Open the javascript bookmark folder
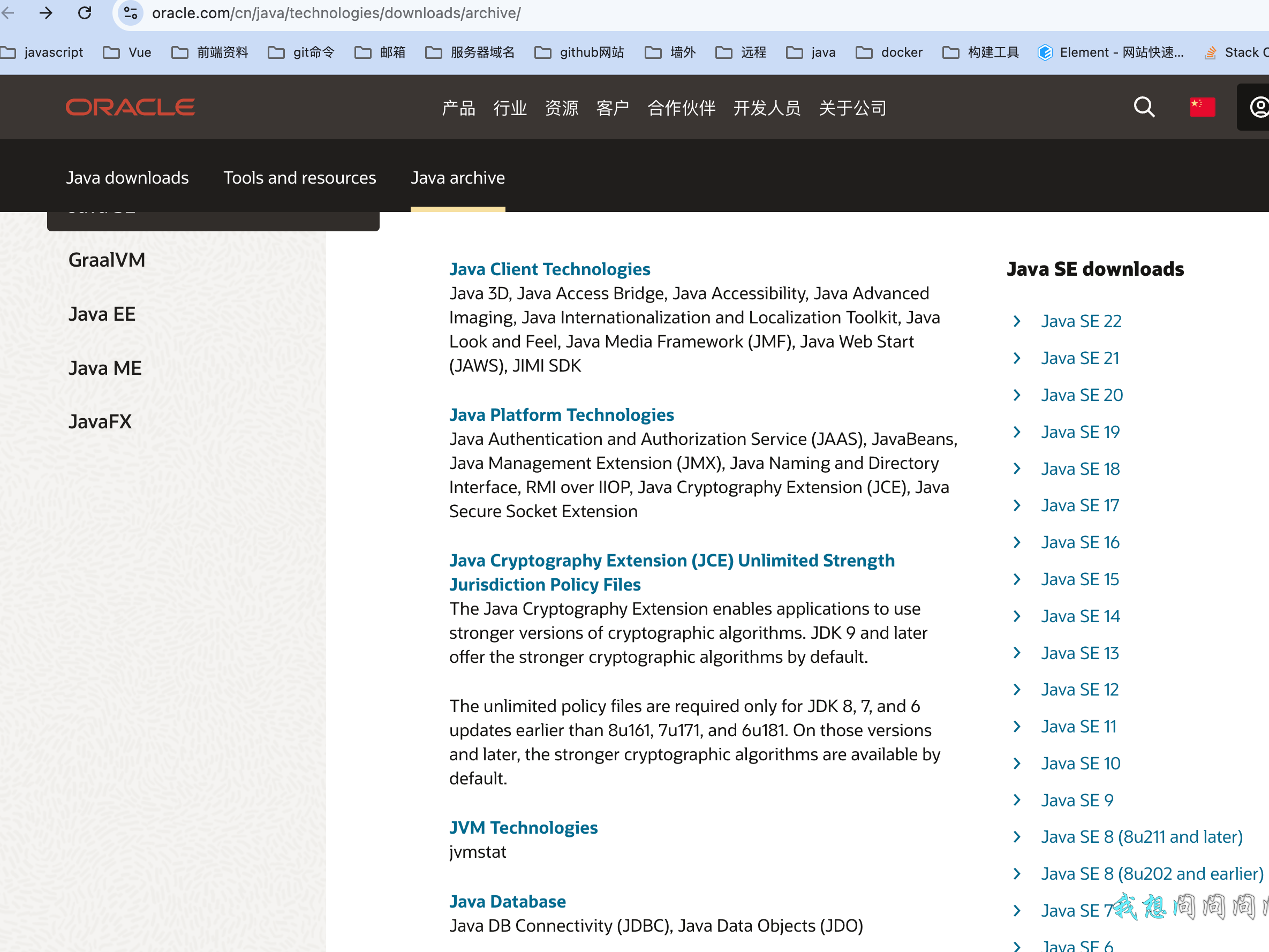Viewport: 1269px width, 952px height. point(42,52)
